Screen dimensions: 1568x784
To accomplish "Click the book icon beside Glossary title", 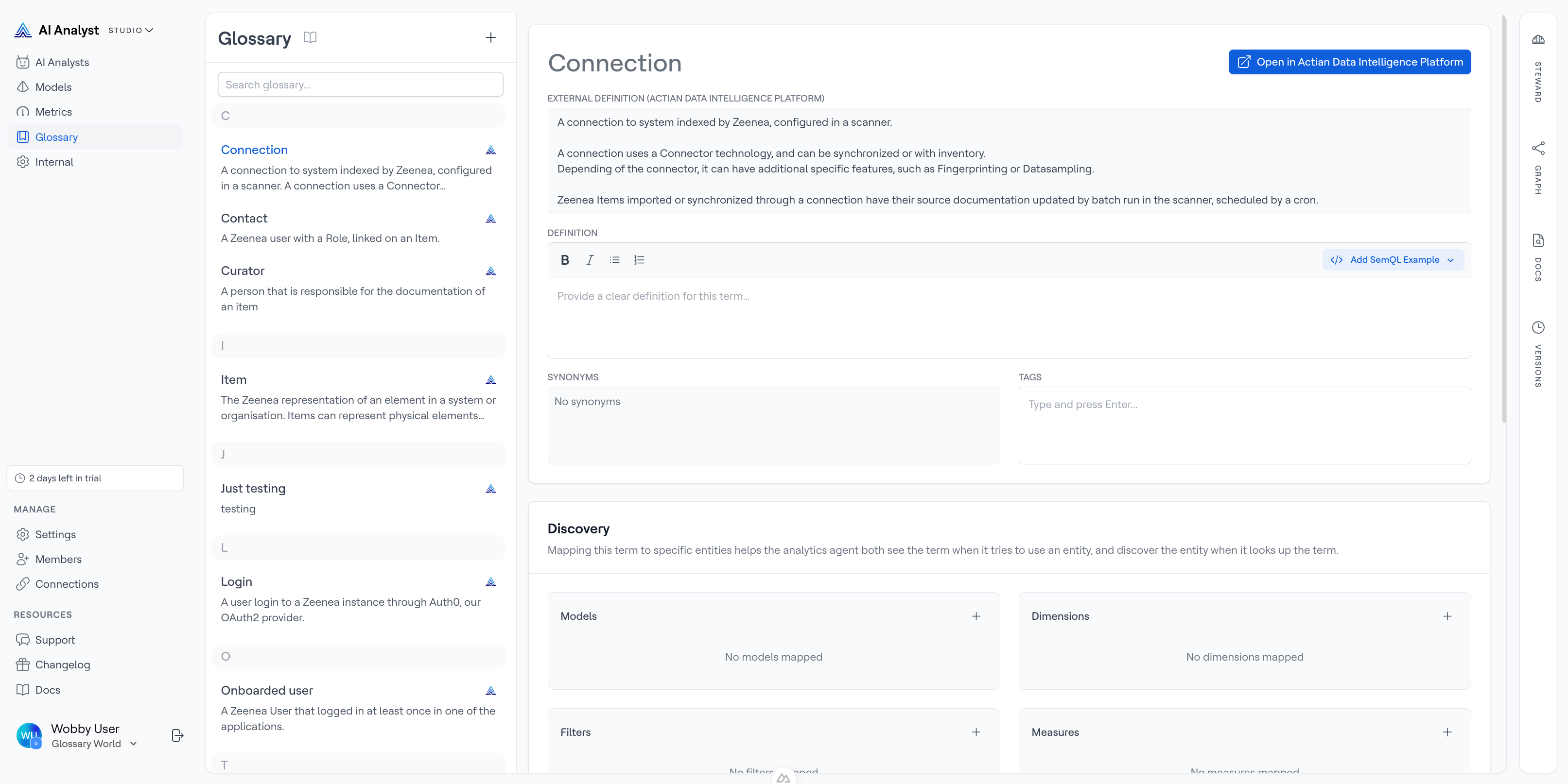I will pos(310,38).
